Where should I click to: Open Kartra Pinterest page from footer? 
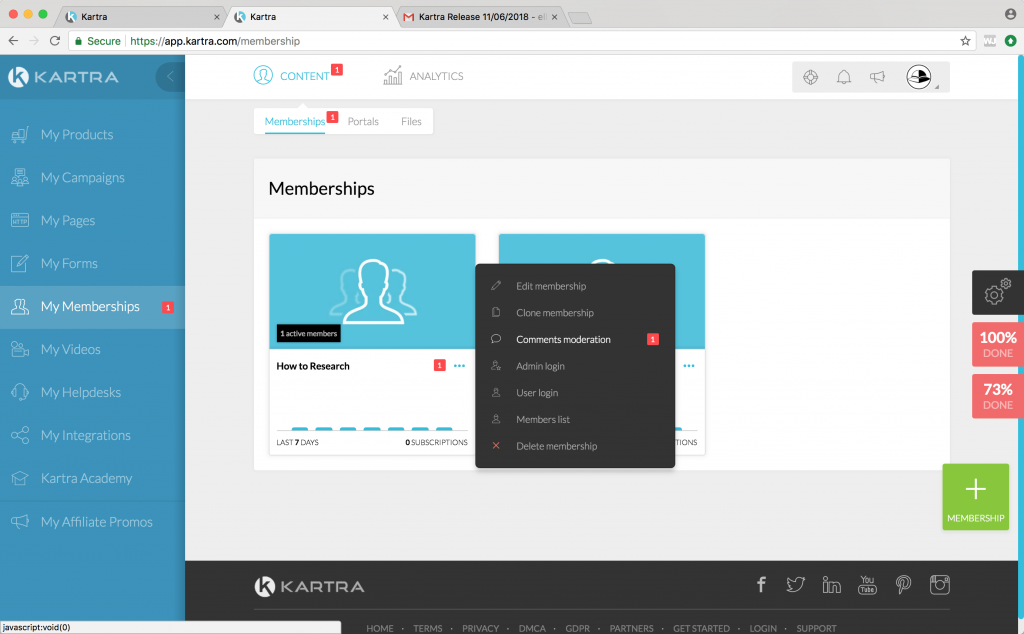[903, 584]
